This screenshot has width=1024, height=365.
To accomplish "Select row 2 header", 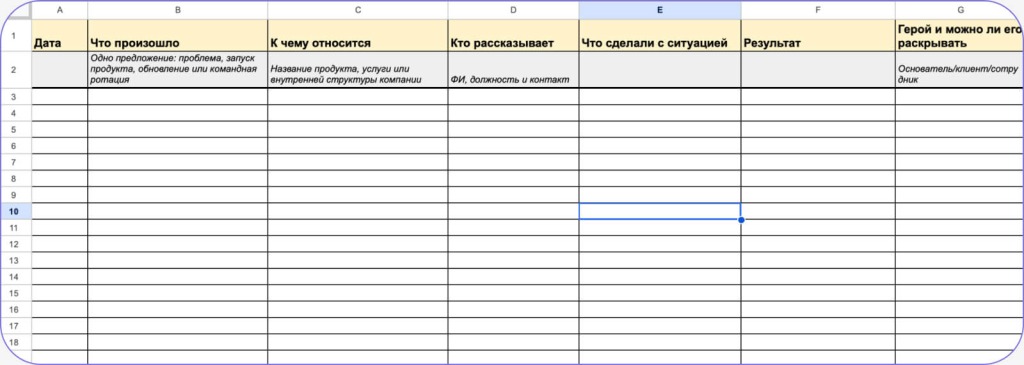I will click(x=16, y=70).
